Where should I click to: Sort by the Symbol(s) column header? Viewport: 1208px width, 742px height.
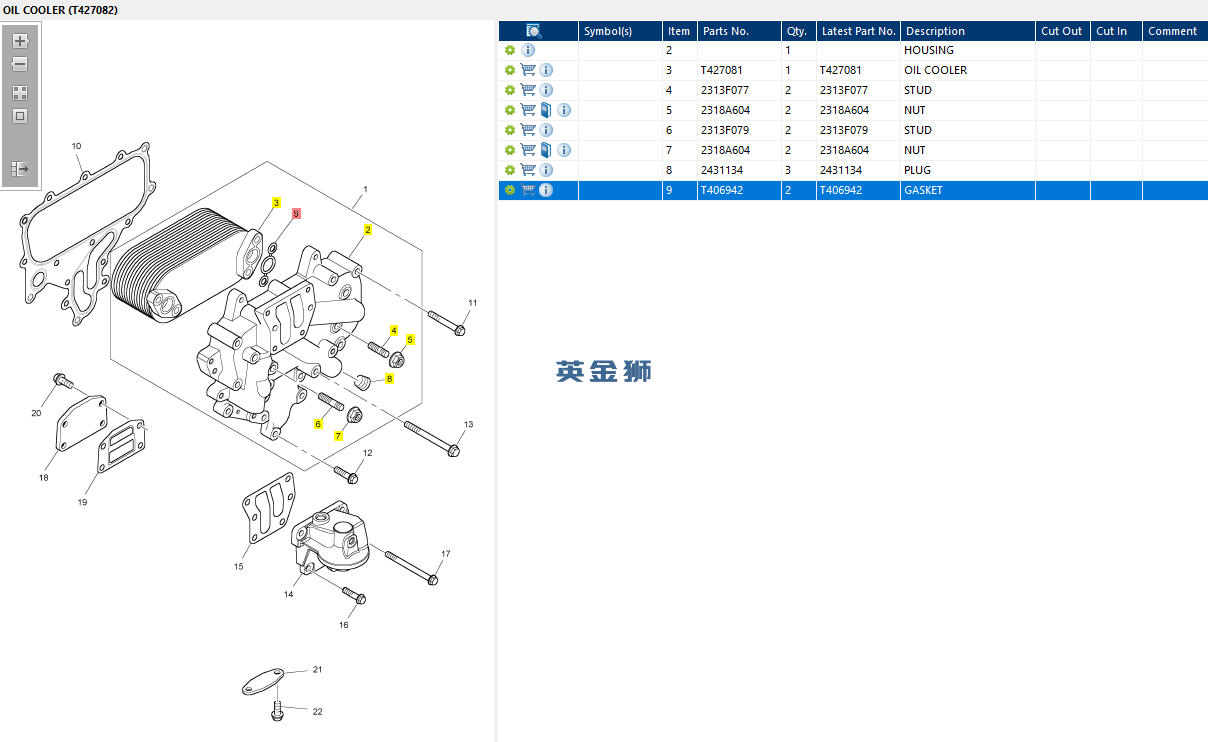point(620,31)
